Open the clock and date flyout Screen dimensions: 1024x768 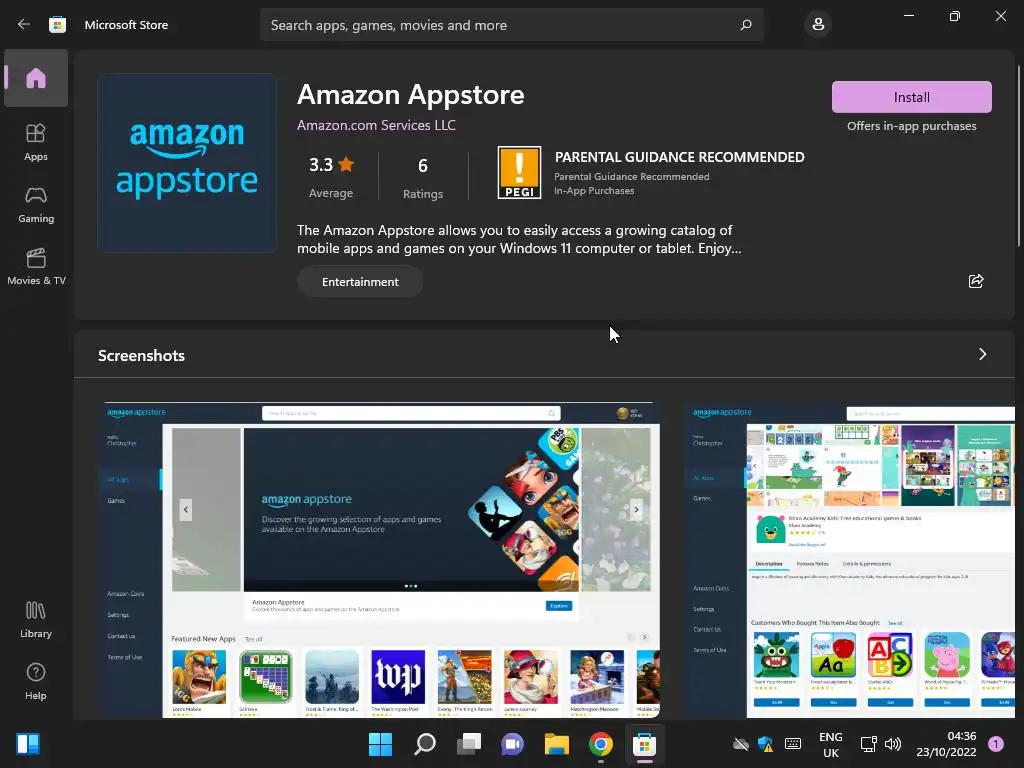[946, 744]
